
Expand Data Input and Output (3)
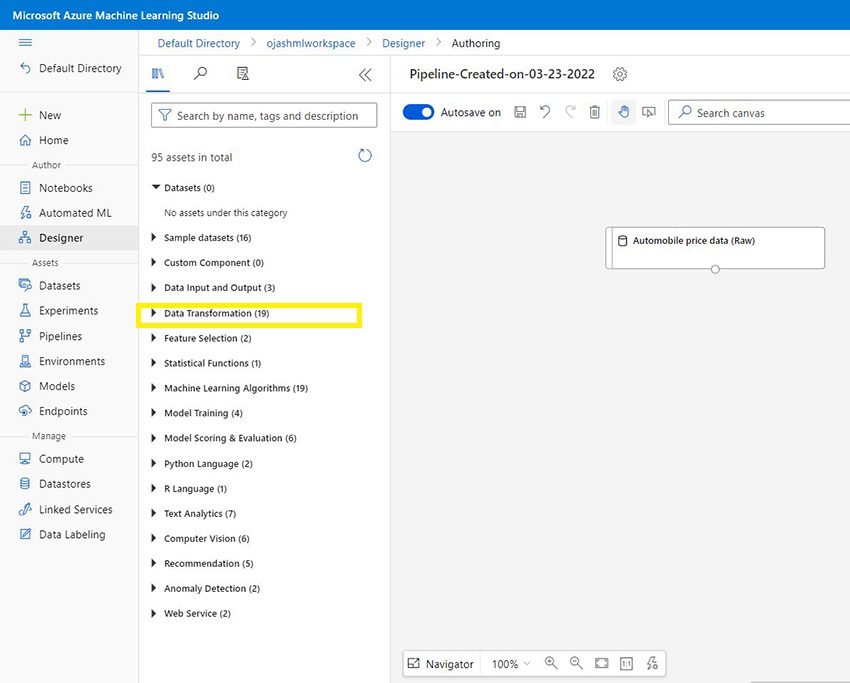coord(154,287)
